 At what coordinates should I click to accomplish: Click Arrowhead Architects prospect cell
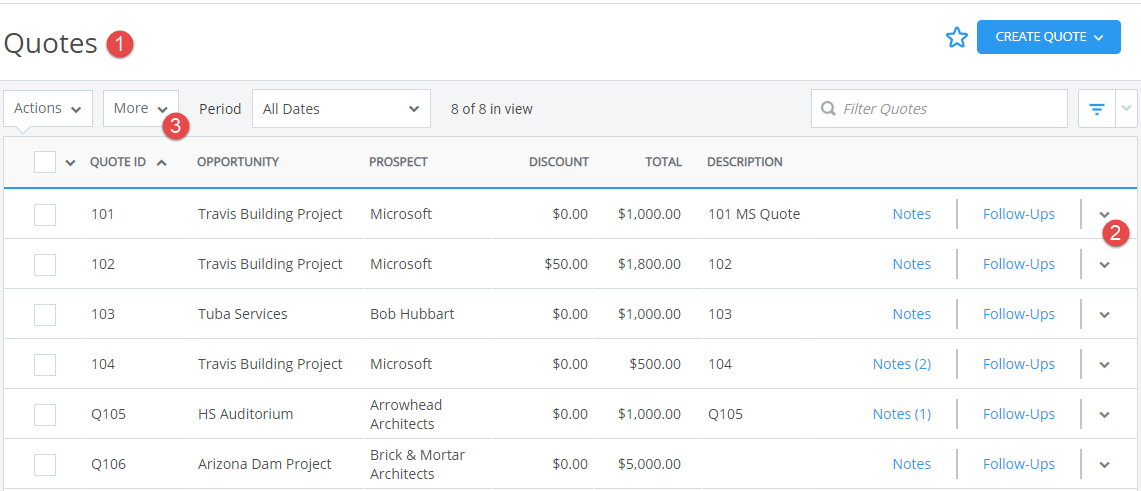point(406,414)
